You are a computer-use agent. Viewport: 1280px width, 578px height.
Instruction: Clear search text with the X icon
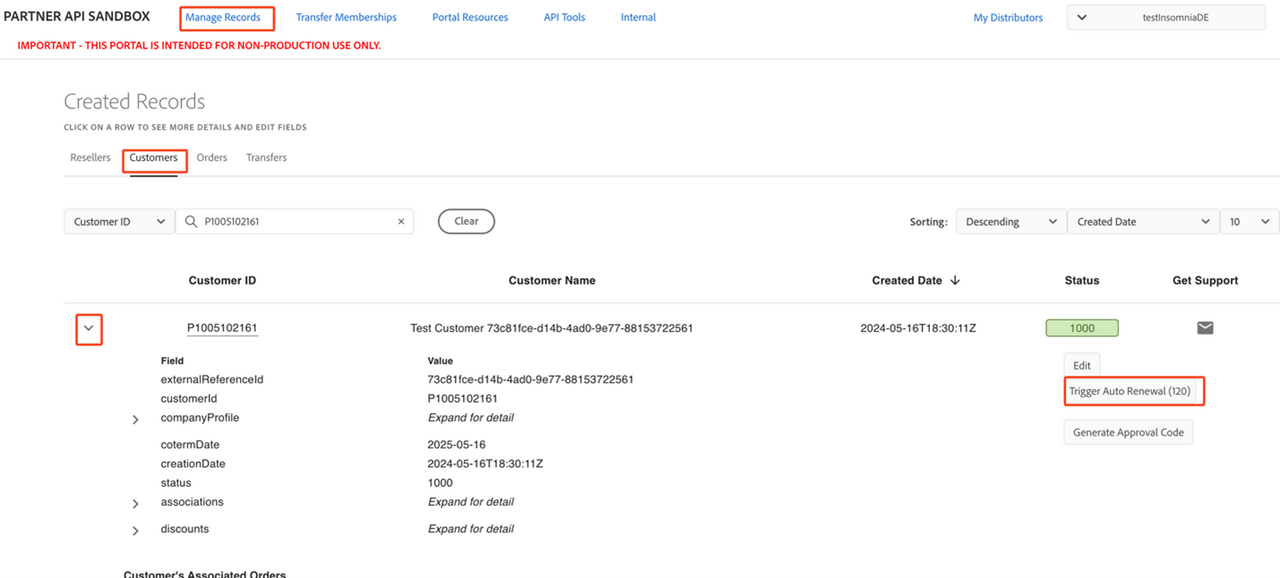tap(401, 222)
